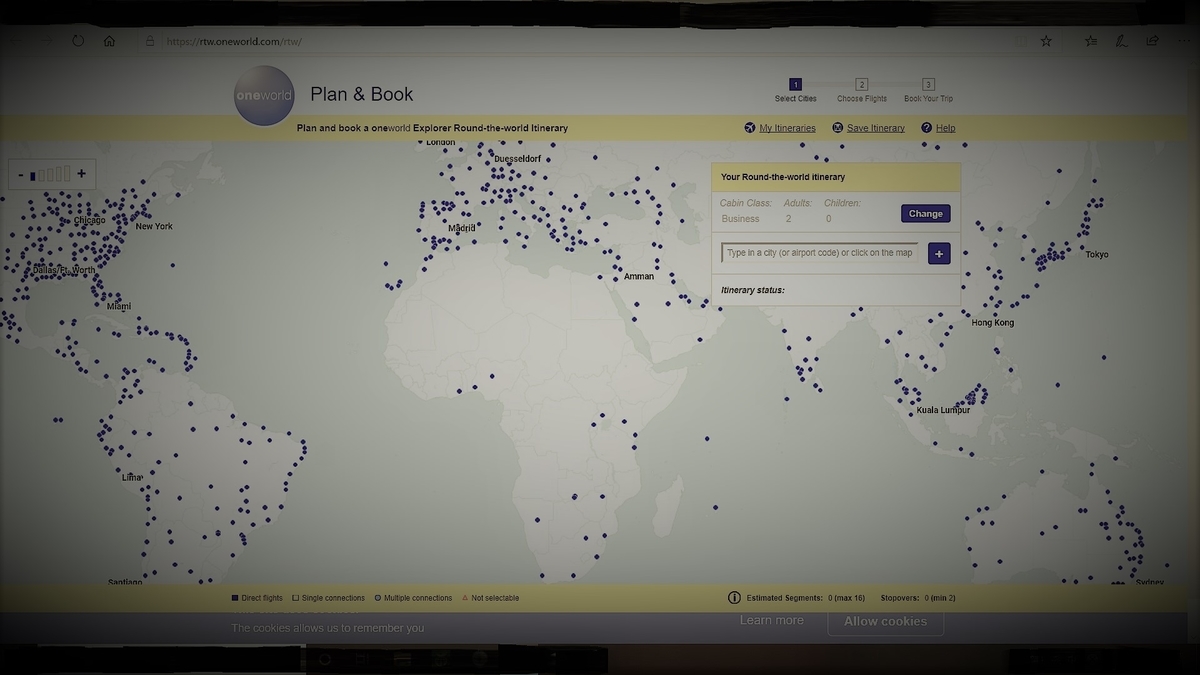Go to step 3 Book Your Trip
The width and height of the screenshot is (1200, 675).
tap(928, 91)
